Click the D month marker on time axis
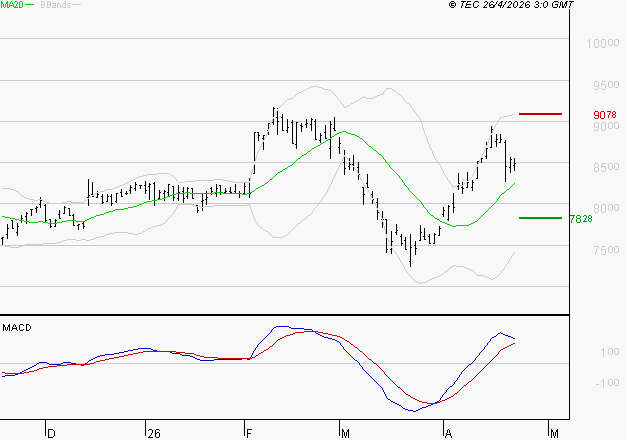This screenshot has width=627, height=440. [x=51, y=434]
